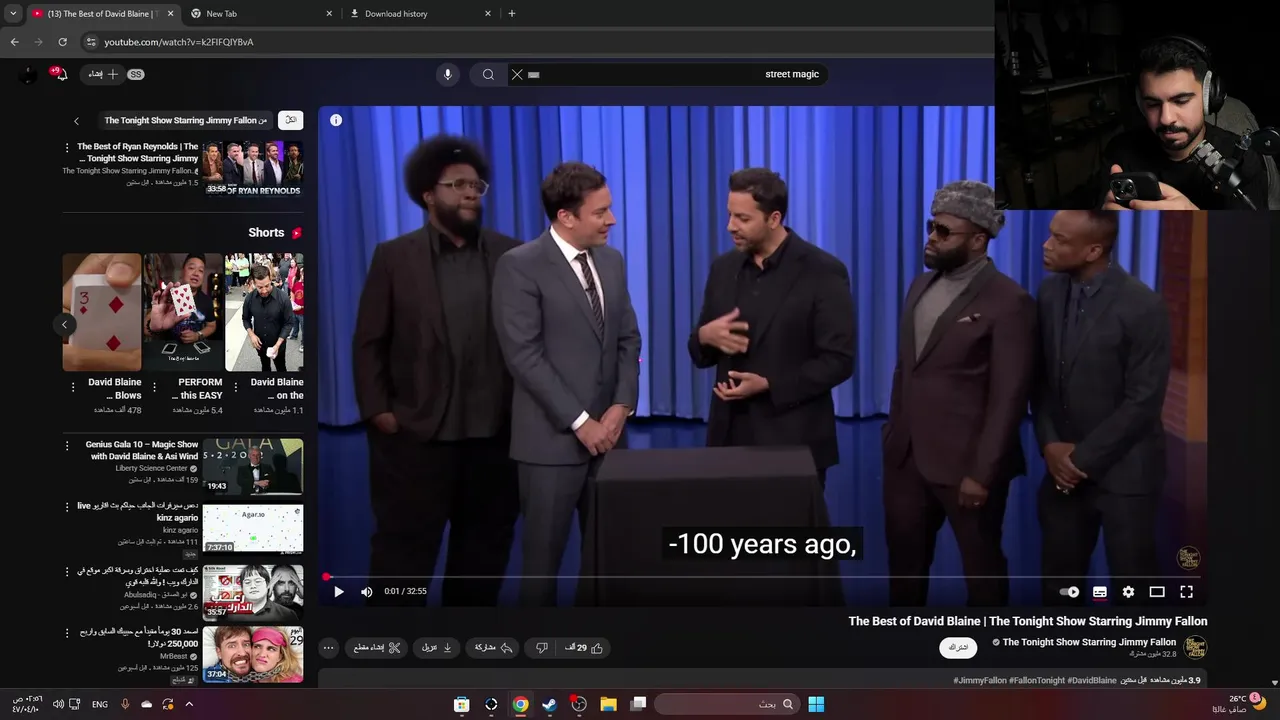1280x720 pixels.
Task: Open options menu for Abusadiq video
Action: pos(67,570)
